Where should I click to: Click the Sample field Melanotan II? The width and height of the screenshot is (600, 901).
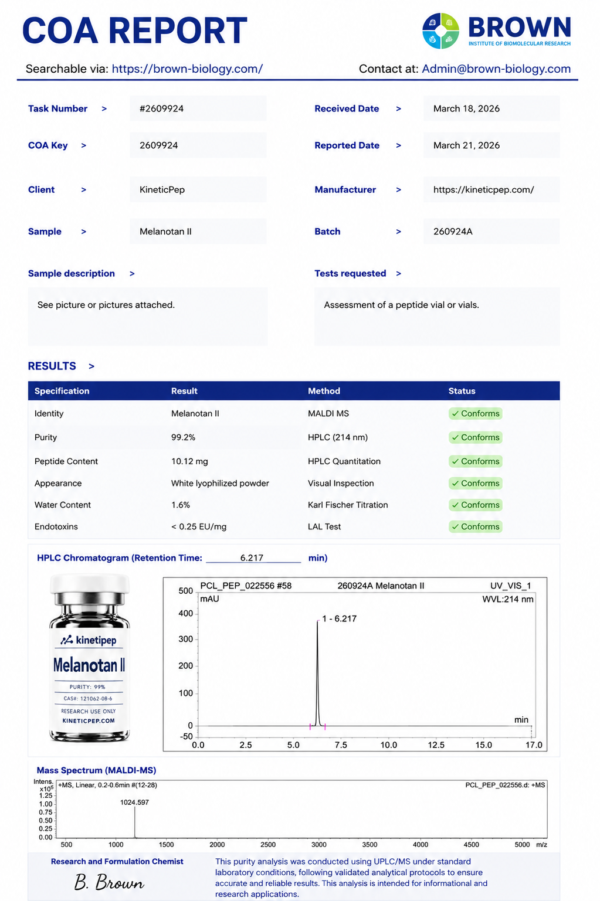point(198,232)
